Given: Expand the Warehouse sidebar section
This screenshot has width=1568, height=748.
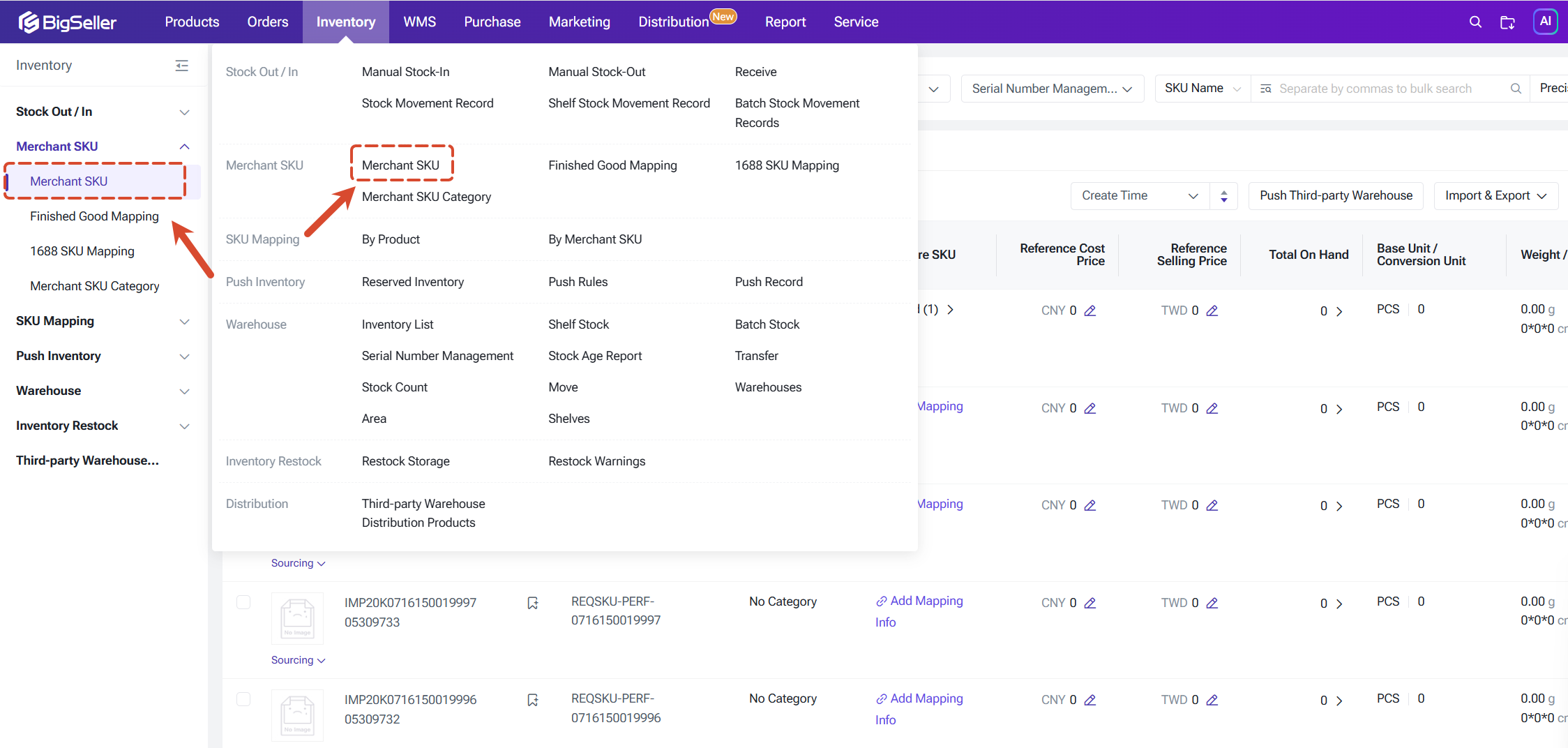Looking at the screenshot, I should click(x=103, y=391).
